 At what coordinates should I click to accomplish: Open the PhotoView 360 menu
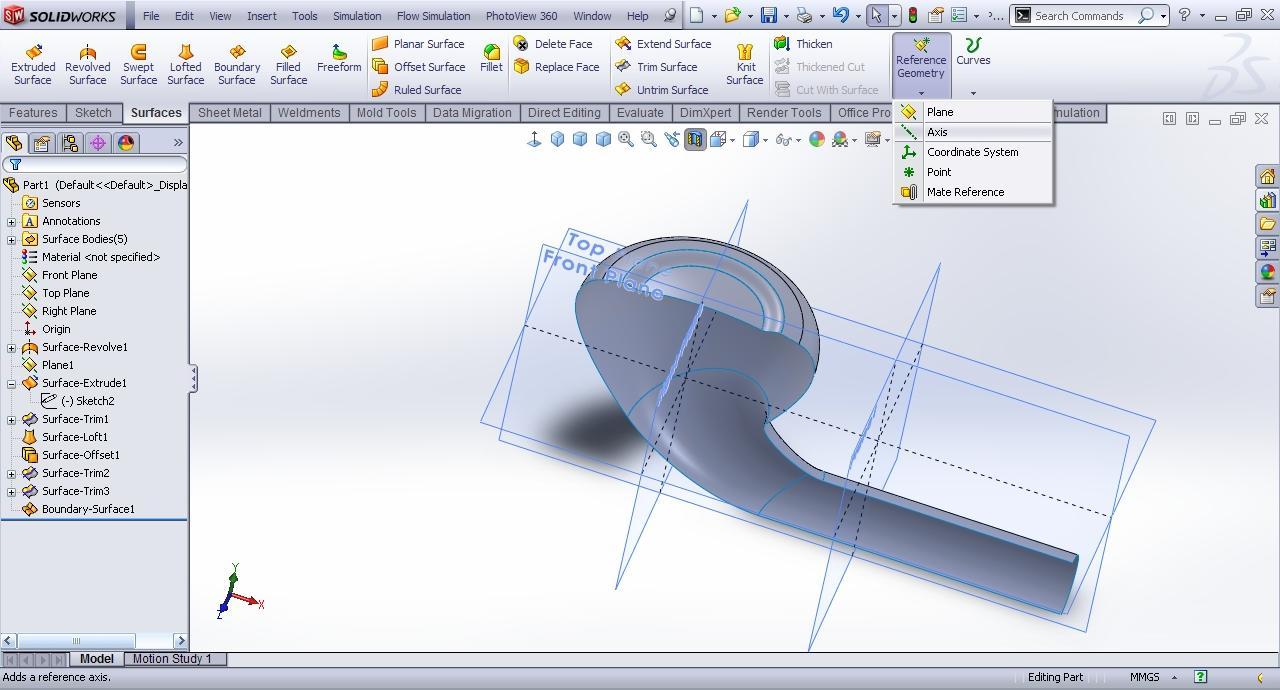coord(521,16)
